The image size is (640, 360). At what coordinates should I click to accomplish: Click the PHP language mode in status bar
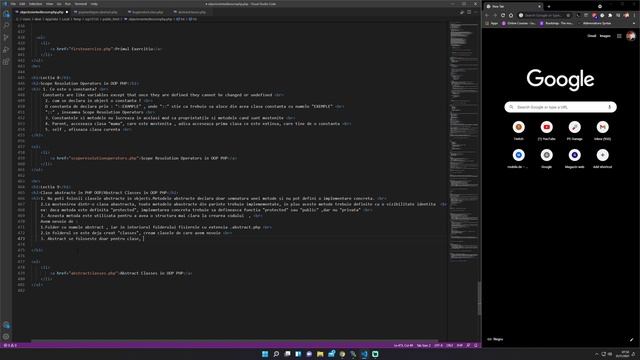pyautogui.click(x=460, y=346)
